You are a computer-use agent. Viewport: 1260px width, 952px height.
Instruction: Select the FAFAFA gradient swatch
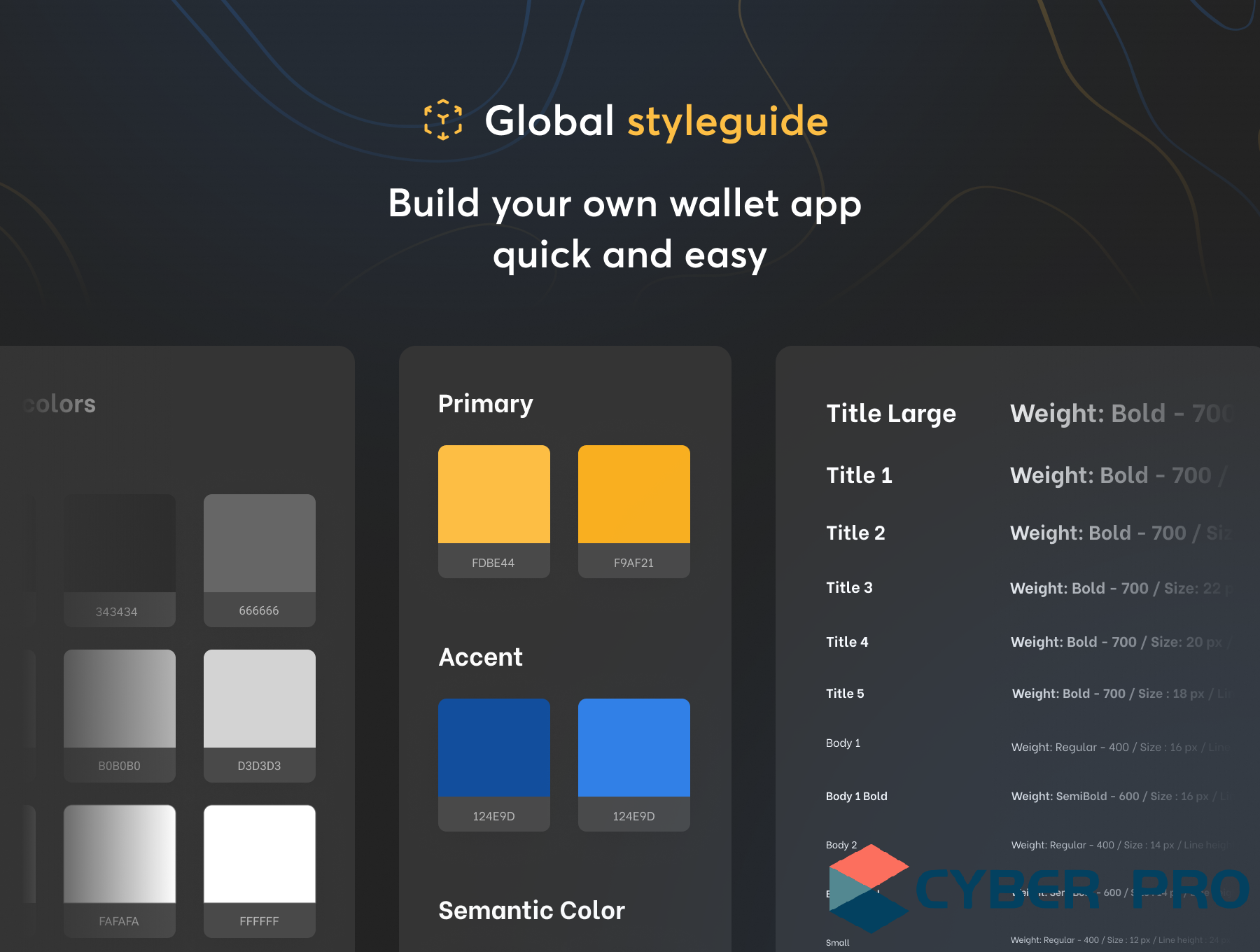[x=119, y=854]
